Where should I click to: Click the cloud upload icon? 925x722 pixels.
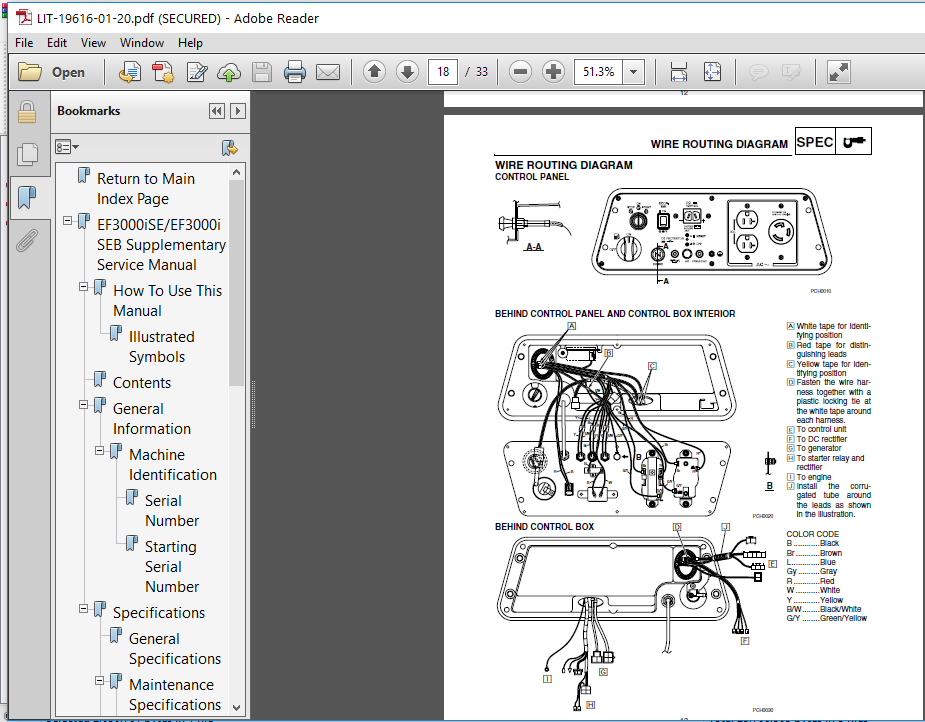[x=229, y=72]
